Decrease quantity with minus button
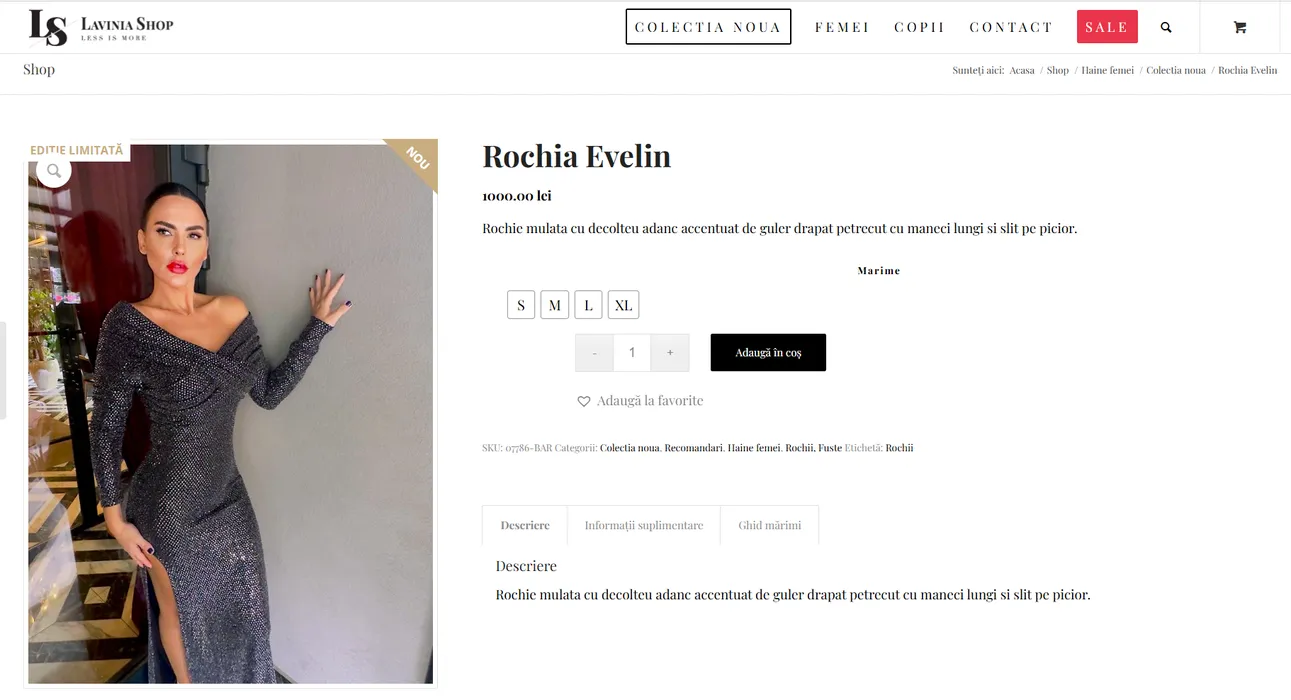 point(594,353)
